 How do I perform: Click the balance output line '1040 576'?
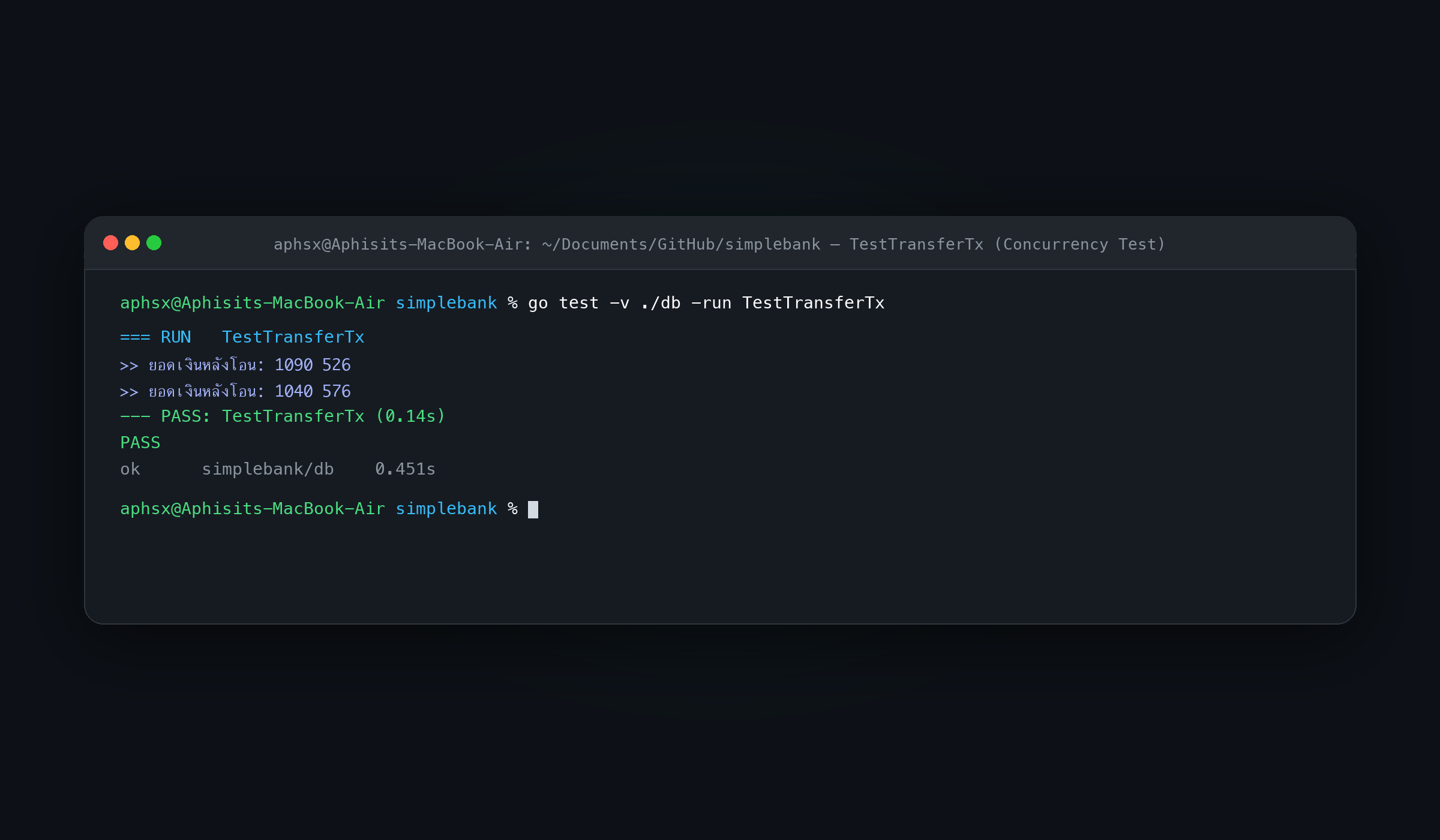(235, 391)
